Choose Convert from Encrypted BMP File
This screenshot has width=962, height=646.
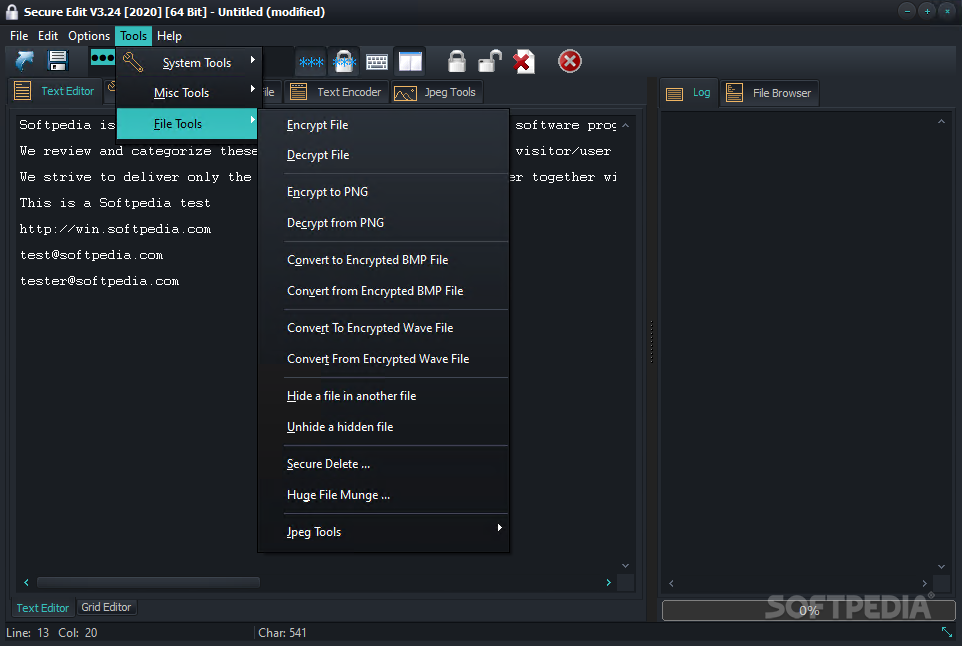coord(384,291)
